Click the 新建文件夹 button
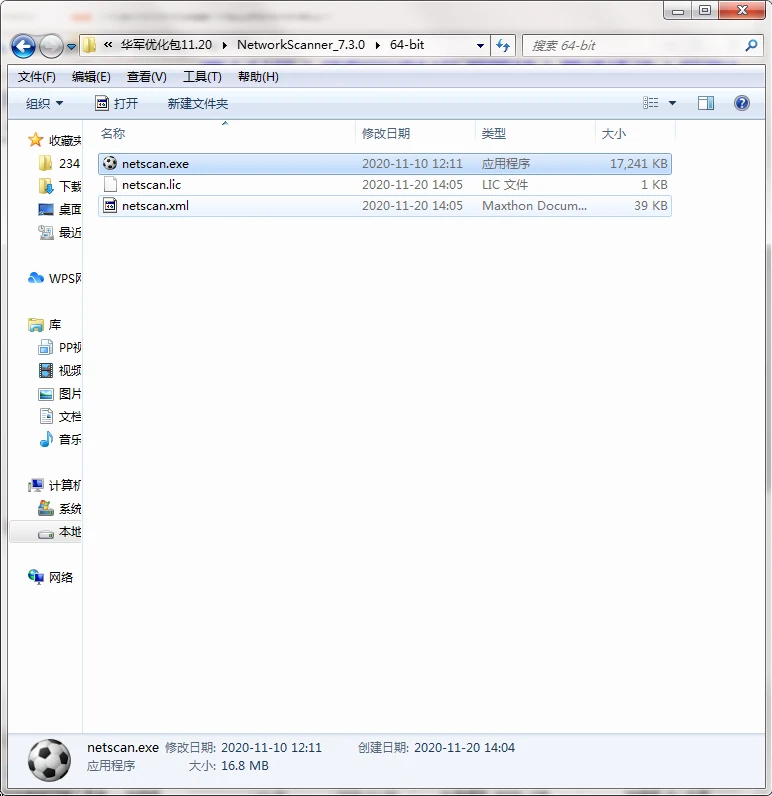This screenshot has width=772, height=796. pyautogui.click(x=197, y=103)
